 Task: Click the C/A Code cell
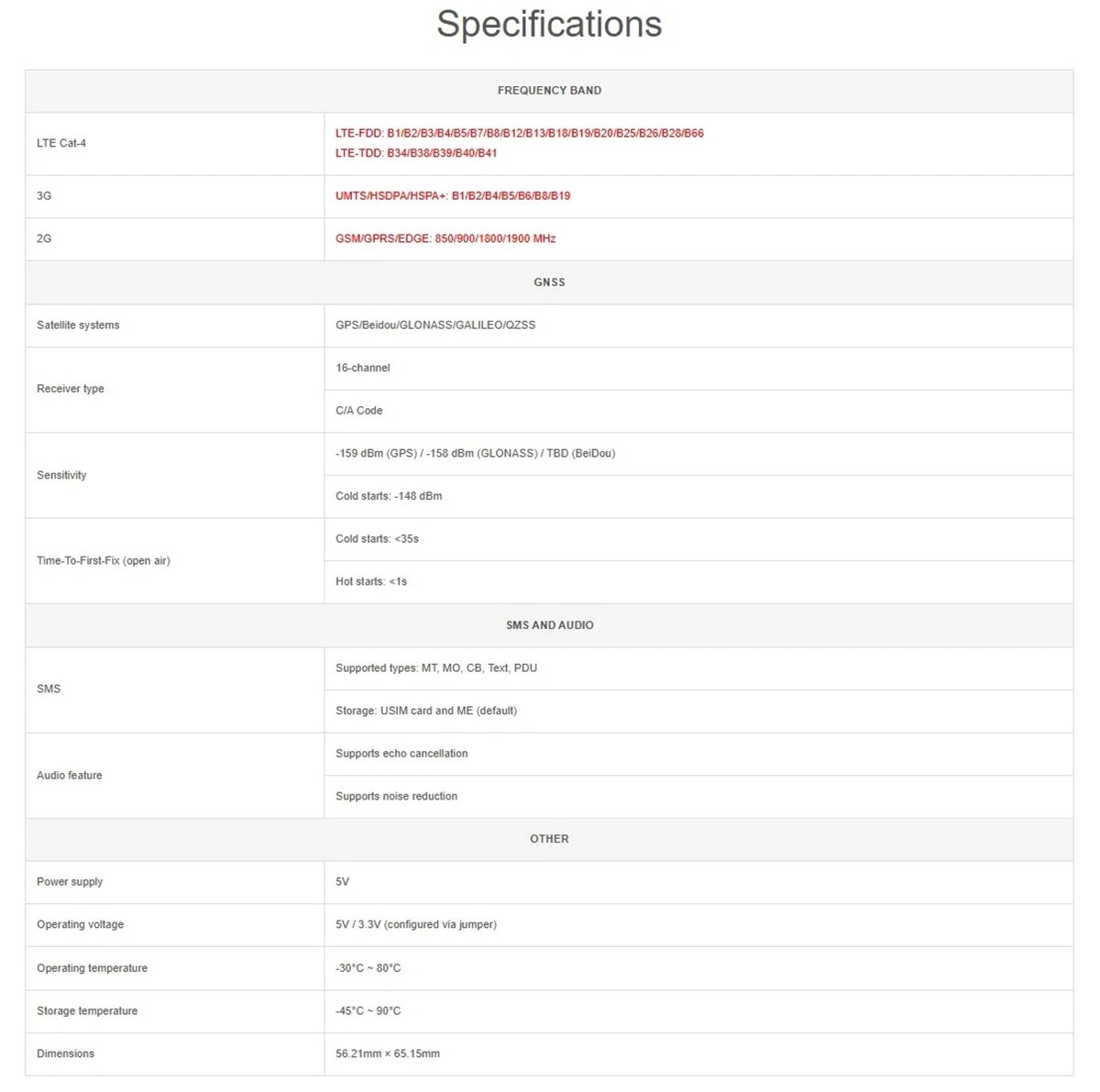click(359, 411)
